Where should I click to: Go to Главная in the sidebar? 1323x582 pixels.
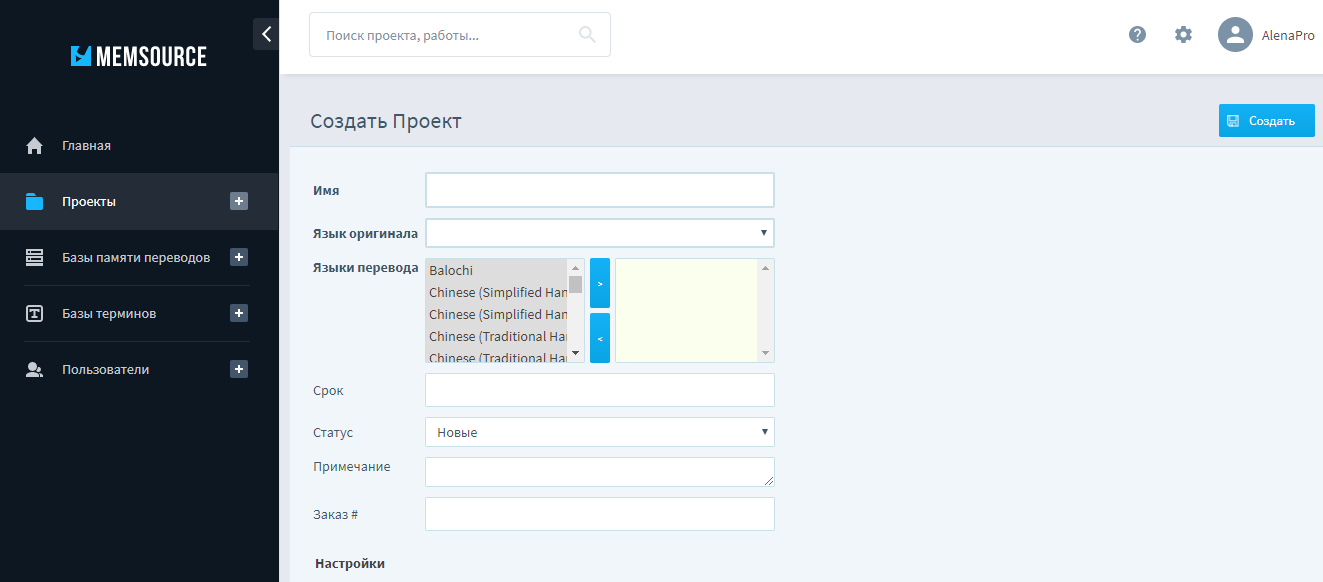pos(86,146)
